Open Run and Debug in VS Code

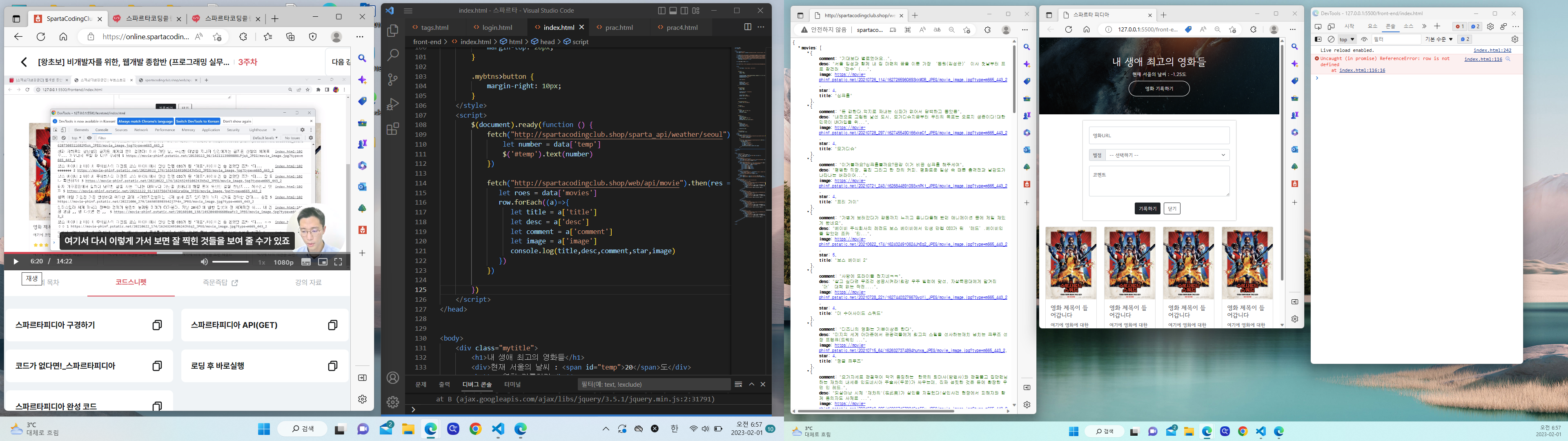(393, 104)
